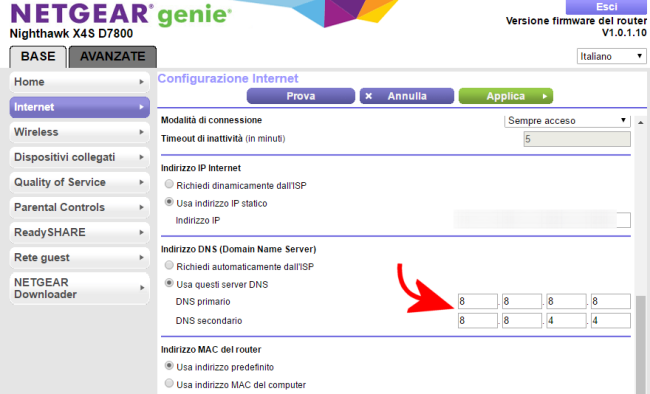Select Usa indirizzo predefinito MAC radio
Viewport: 650px width, 394px height.
pos(169,365)
